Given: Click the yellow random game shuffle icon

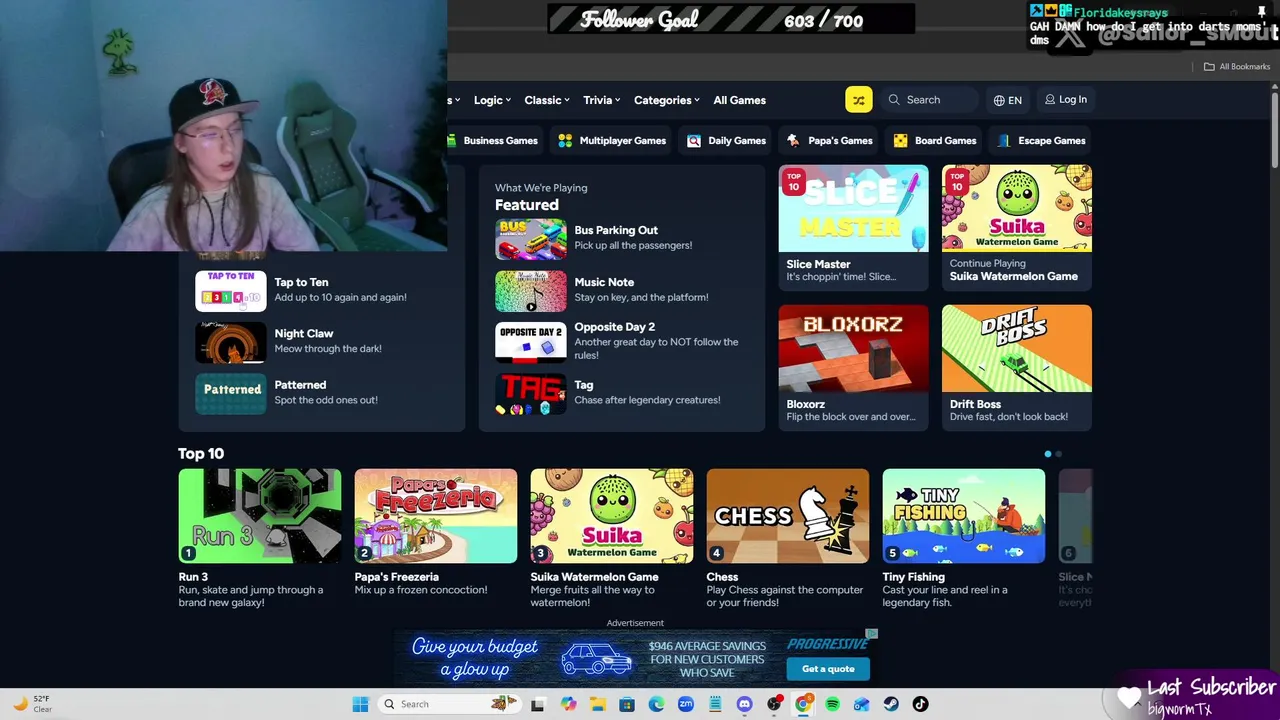Looking at the screenshot, I should coord(858,100).
